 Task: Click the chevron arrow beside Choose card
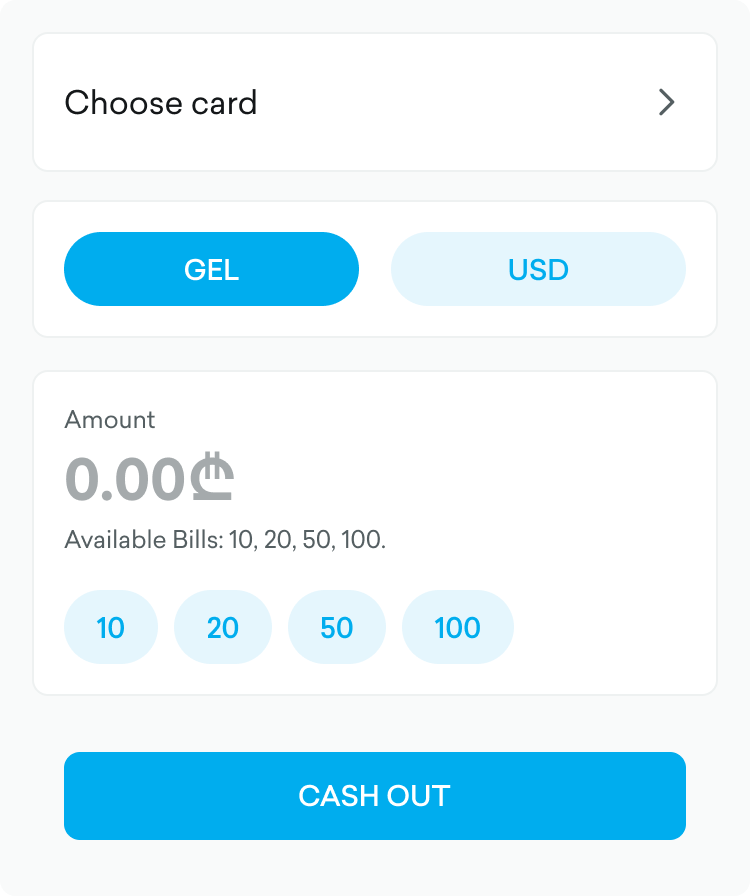666,102
